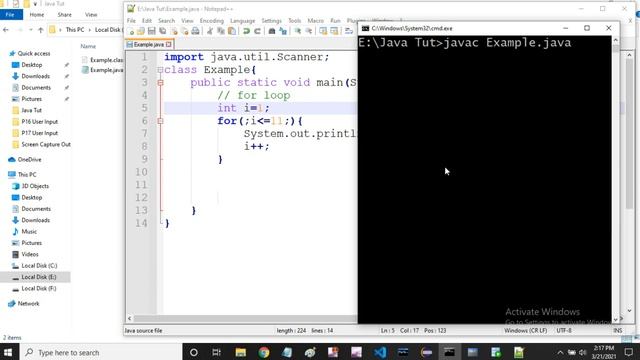The image size is (640, 360).
Task: Open the View menu in Notepad++
Action: pyautogui.click(x=187, y=21)
